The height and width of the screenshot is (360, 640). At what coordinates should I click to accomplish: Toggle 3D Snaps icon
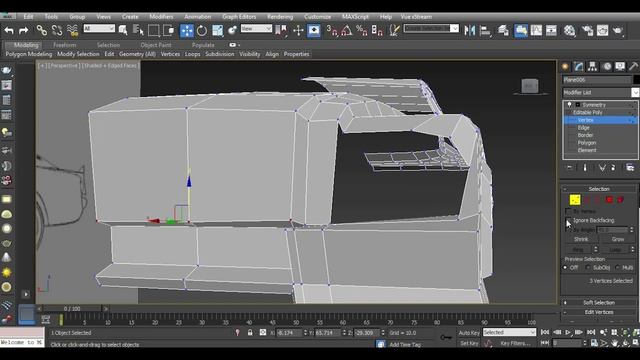point(332,31)
